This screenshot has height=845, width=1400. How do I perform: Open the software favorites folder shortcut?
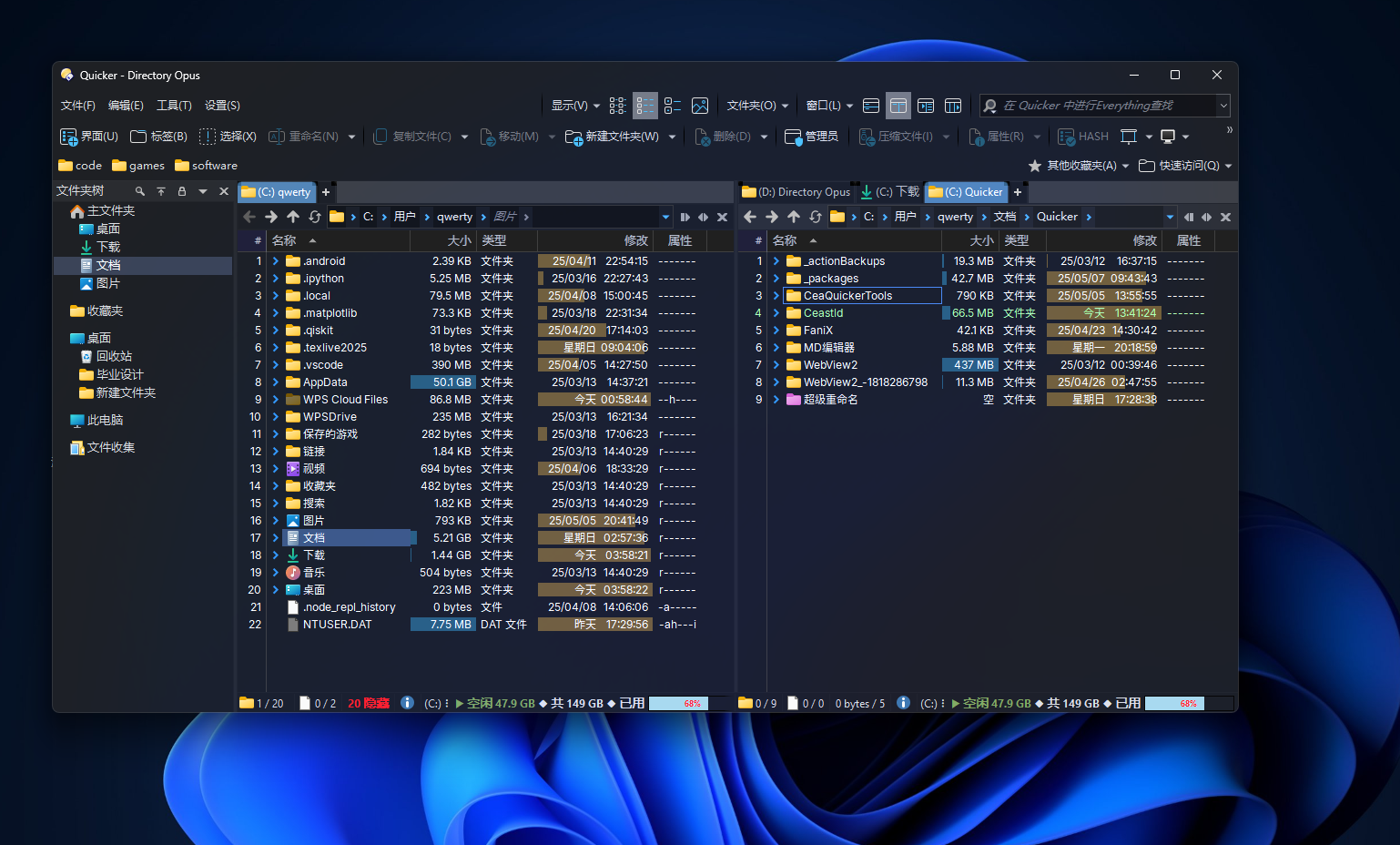206,166
